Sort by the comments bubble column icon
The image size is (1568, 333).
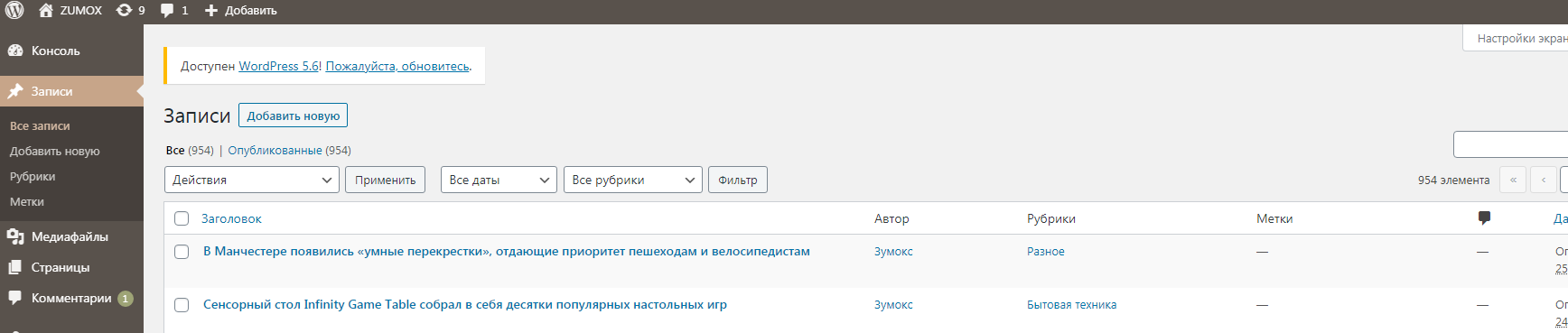1484,217
